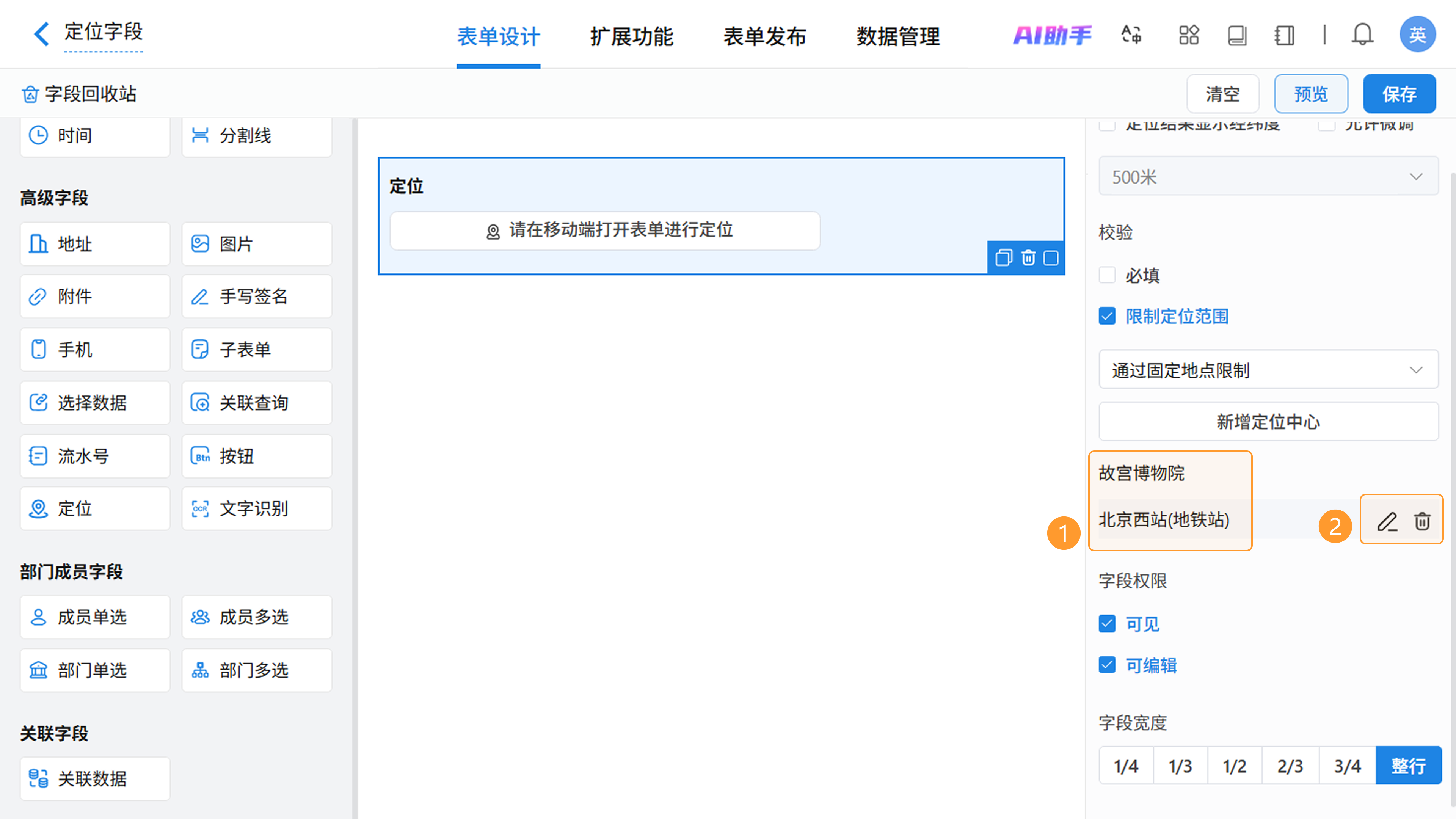Image resolution: width=1456 pixels, height=819 pixels.
Task: Open the 通过固定地点限制 dropdown
Action: 1268,370
